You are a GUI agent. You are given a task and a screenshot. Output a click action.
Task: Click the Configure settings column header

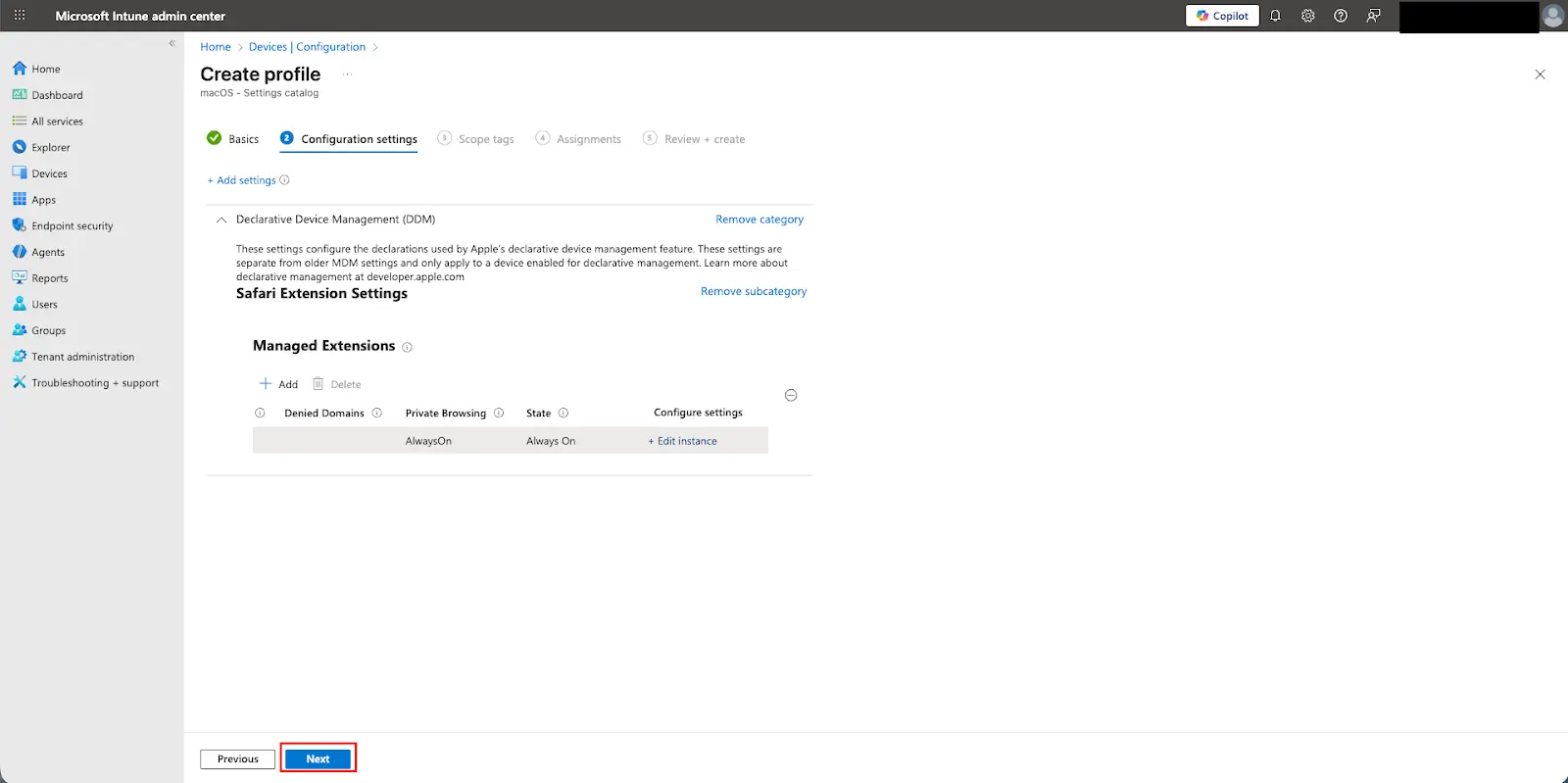[x=698, y=413]
